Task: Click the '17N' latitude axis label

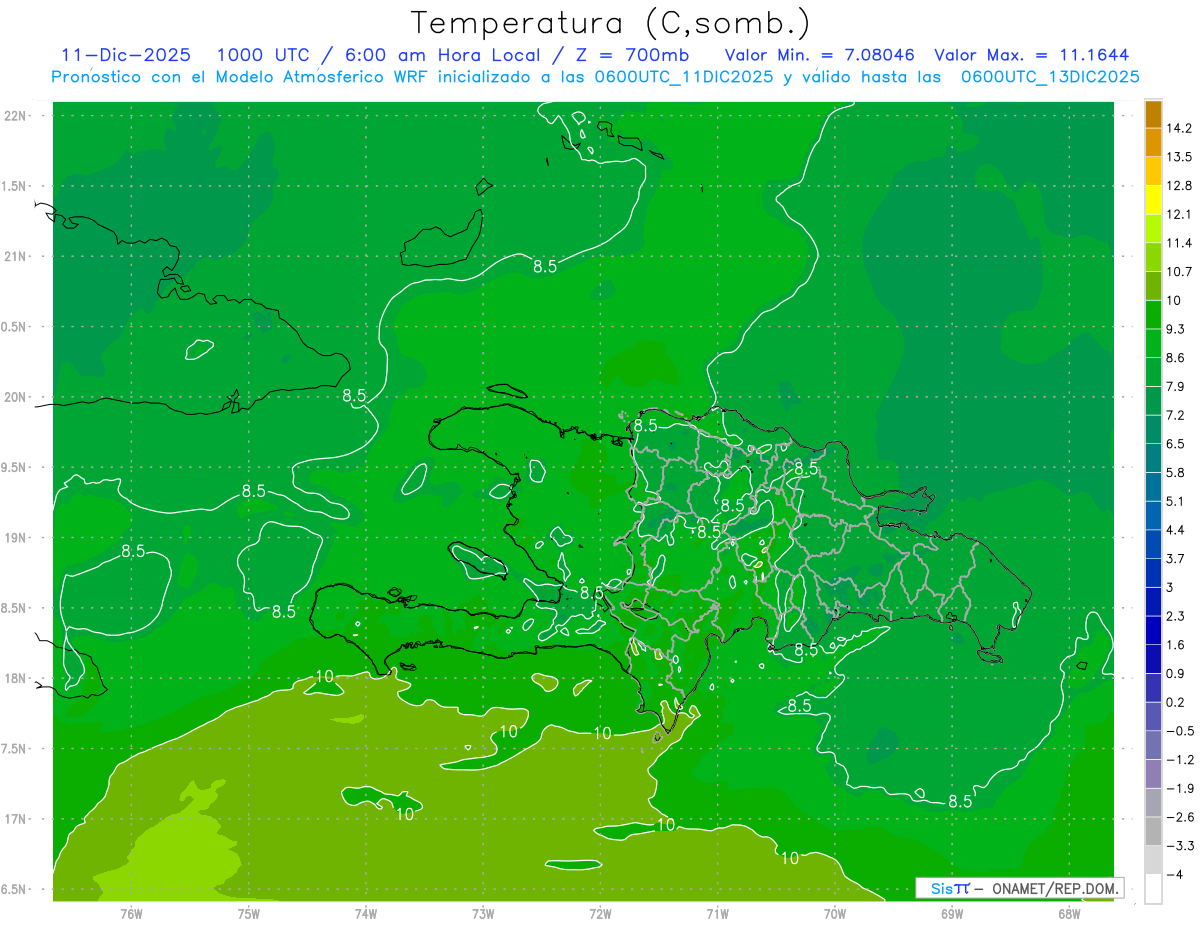Action: (14, 820)
